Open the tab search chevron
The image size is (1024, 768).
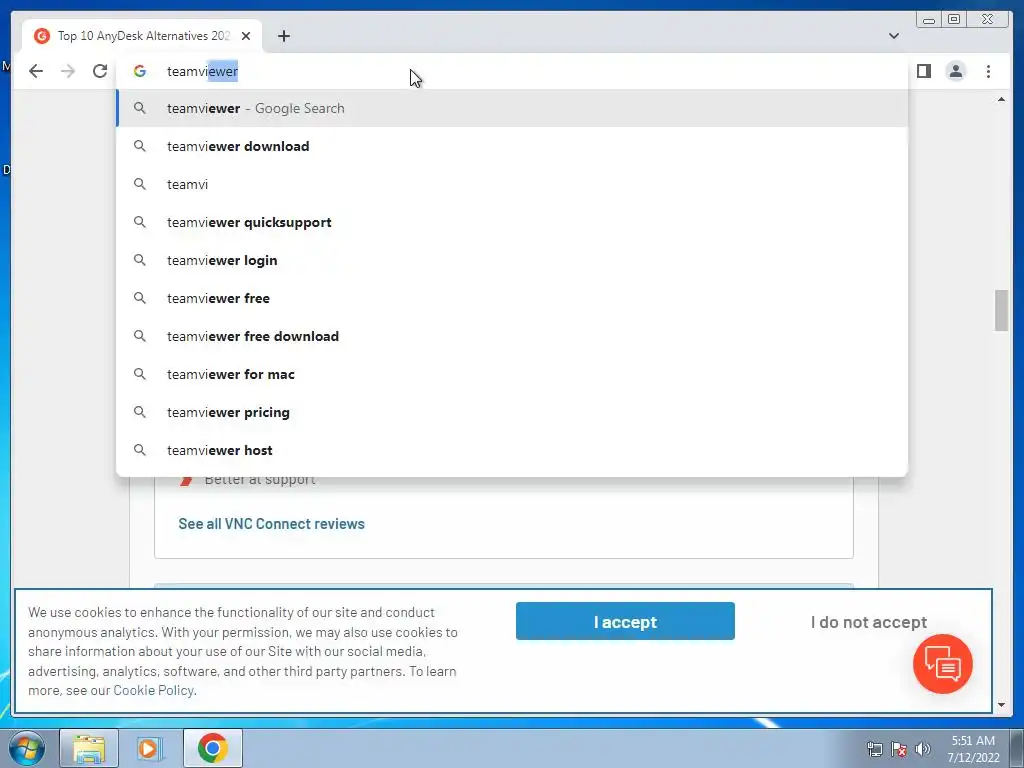[893, 36]
